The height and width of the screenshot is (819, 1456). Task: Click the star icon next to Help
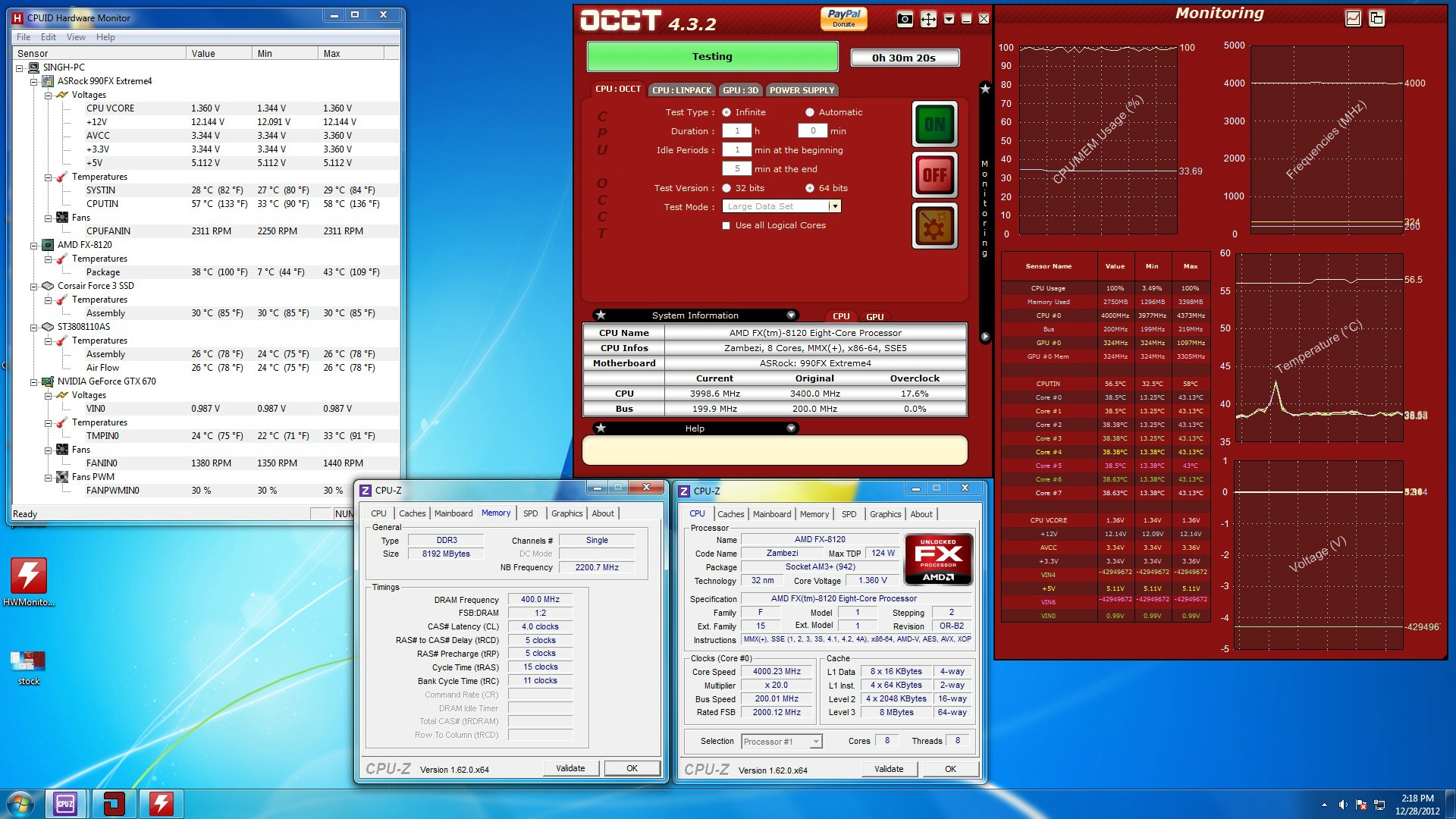[x=601, y=428]
